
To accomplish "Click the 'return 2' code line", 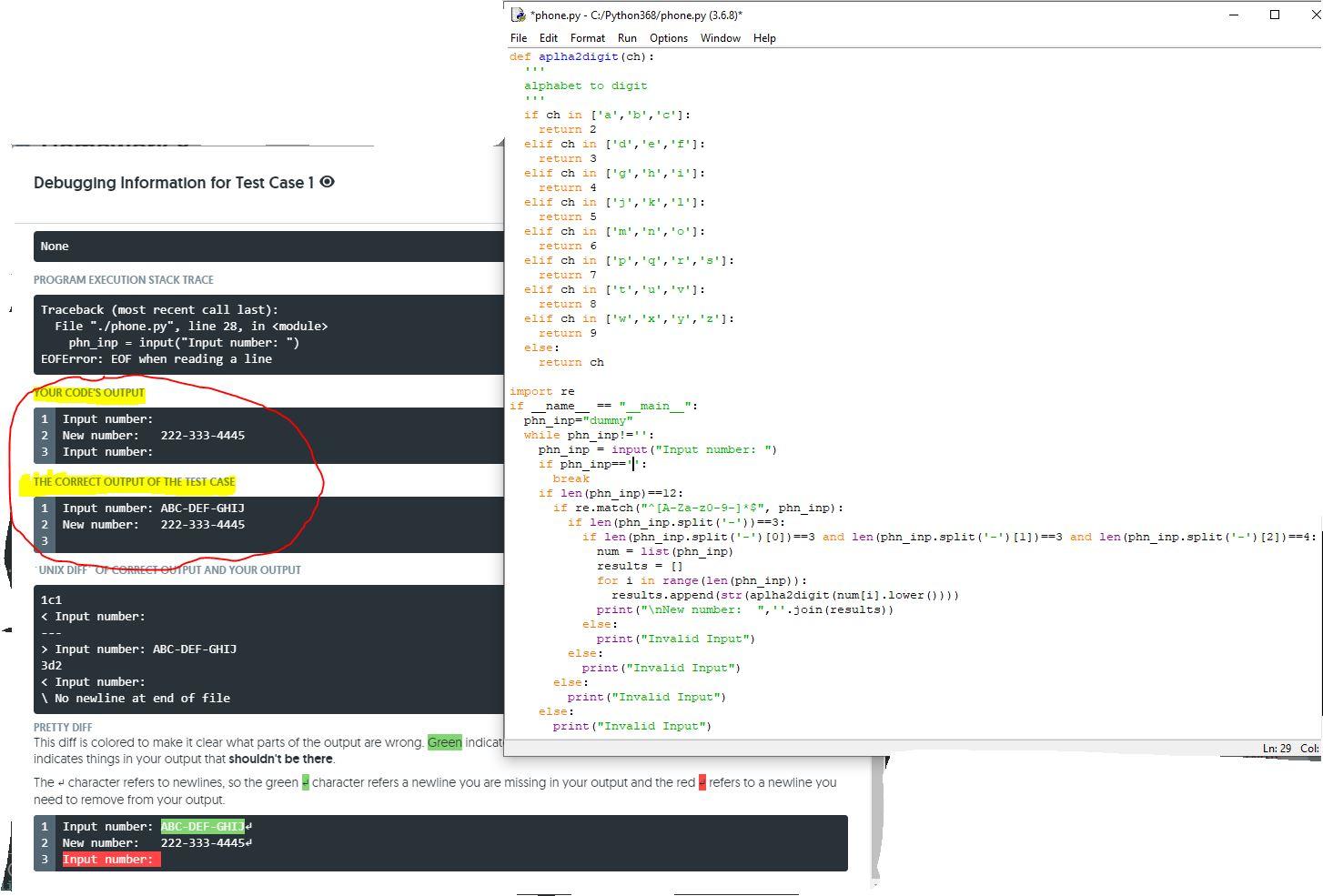I will 568,129.
